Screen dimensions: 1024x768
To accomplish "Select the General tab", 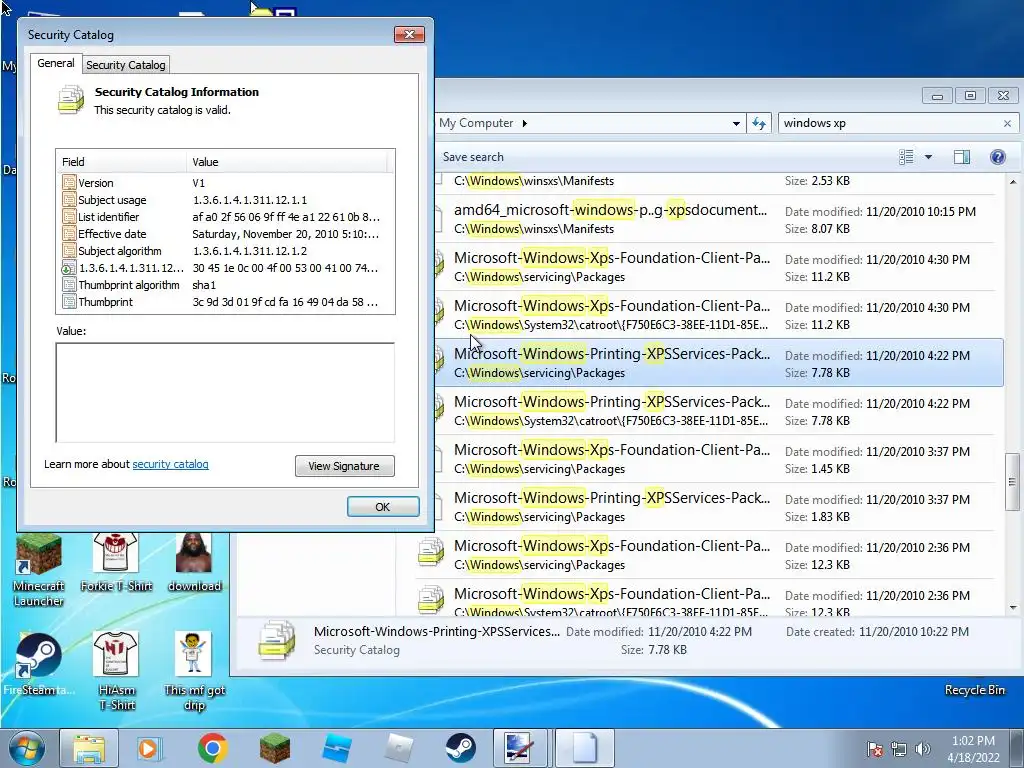I will tap(56, 63).
